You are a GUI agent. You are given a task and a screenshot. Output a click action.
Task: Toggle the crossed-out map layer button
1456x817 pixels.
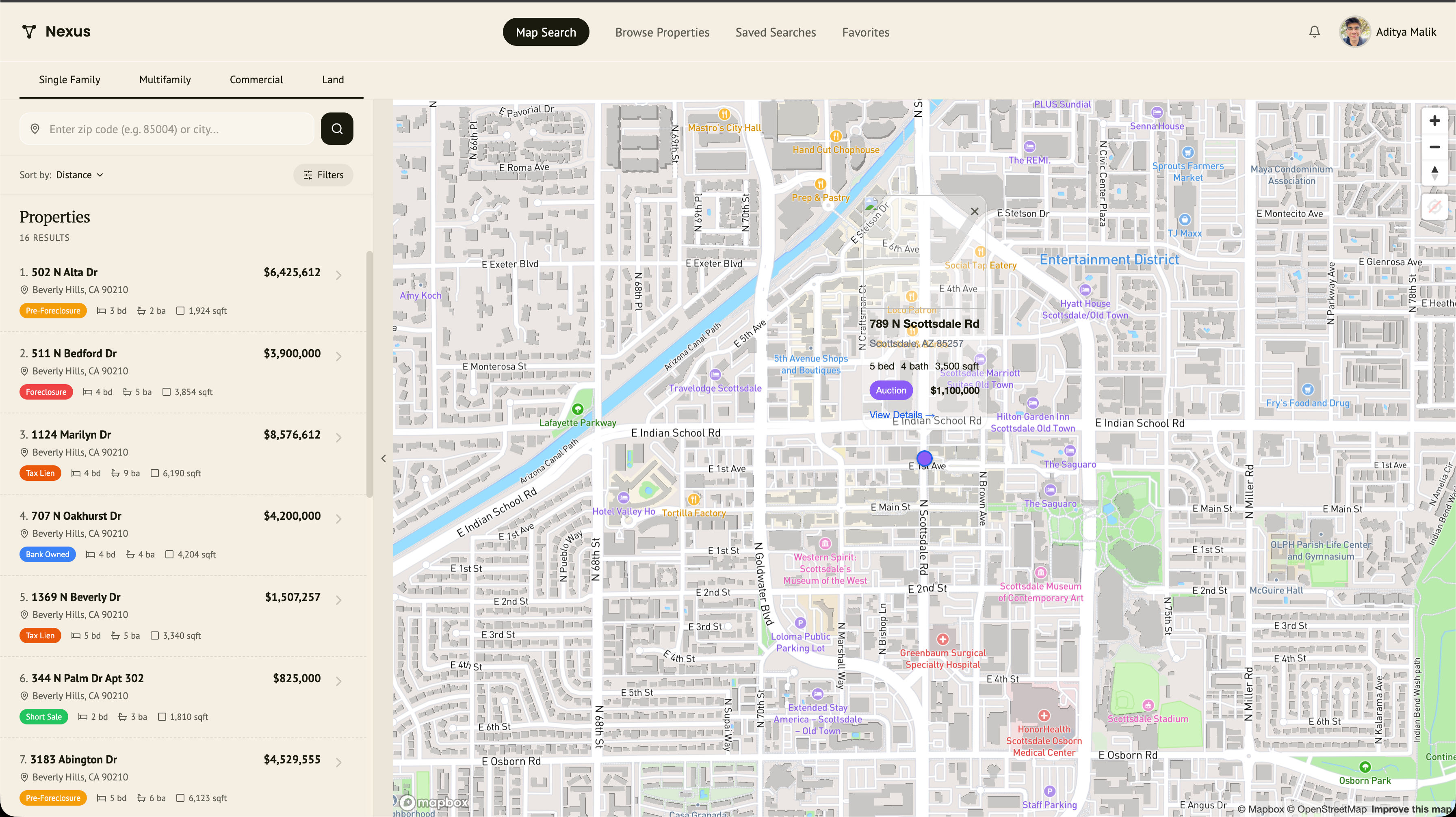[1434, 207]
